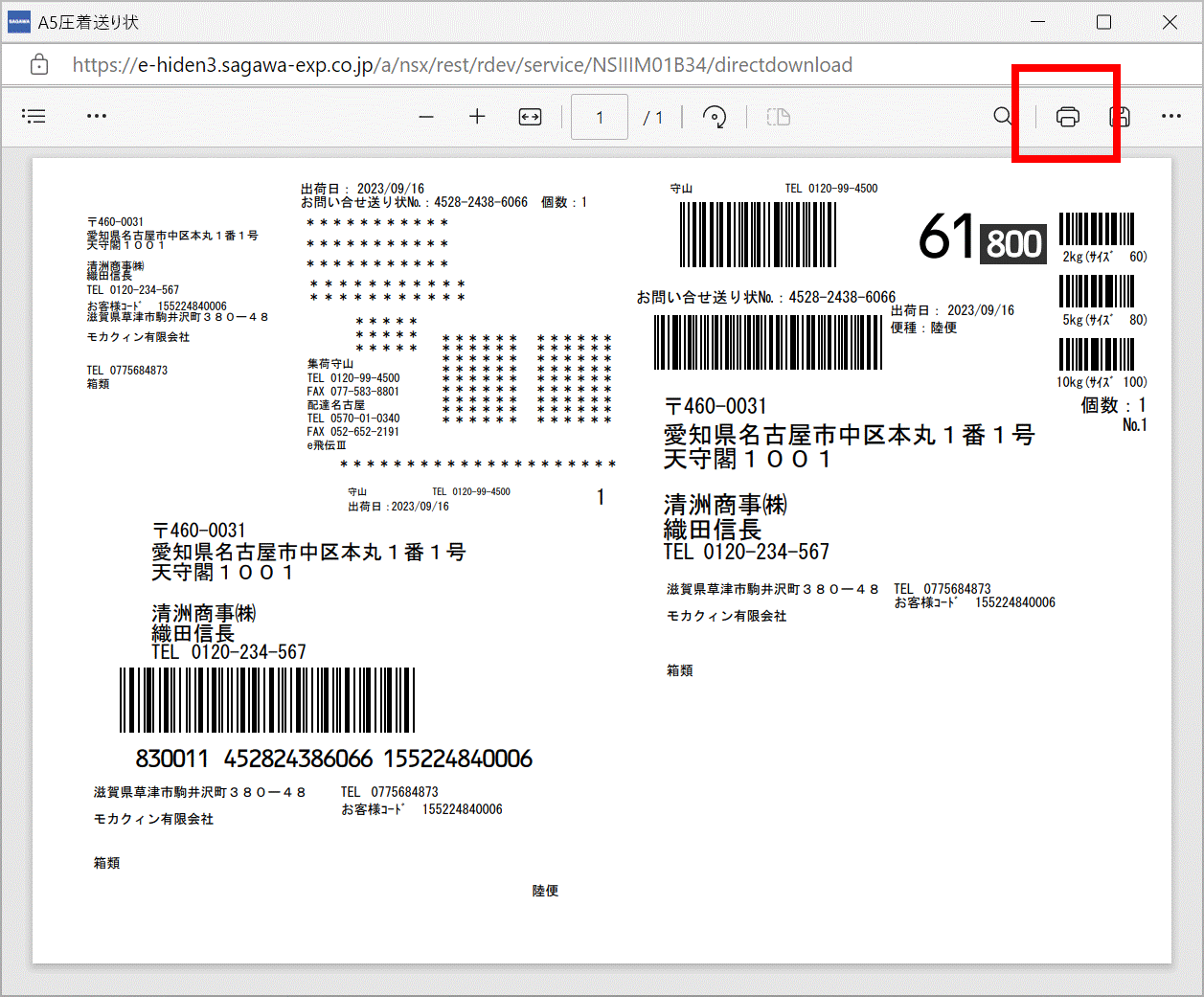Click the "830011 452824386066 155224840006" number line
The image size is (1204, 997).
(334, 759)
